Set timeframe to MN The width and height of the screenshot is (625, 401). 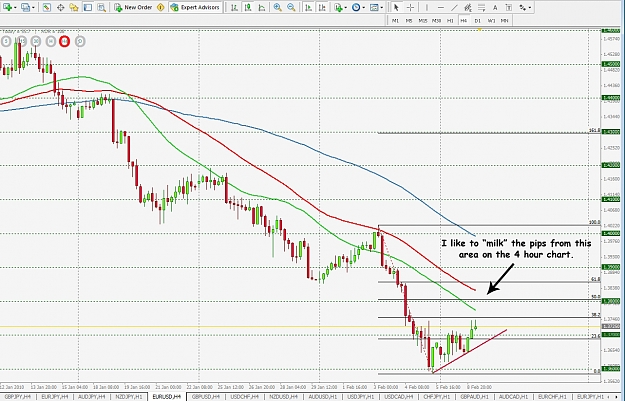click(x=505, y=20)
